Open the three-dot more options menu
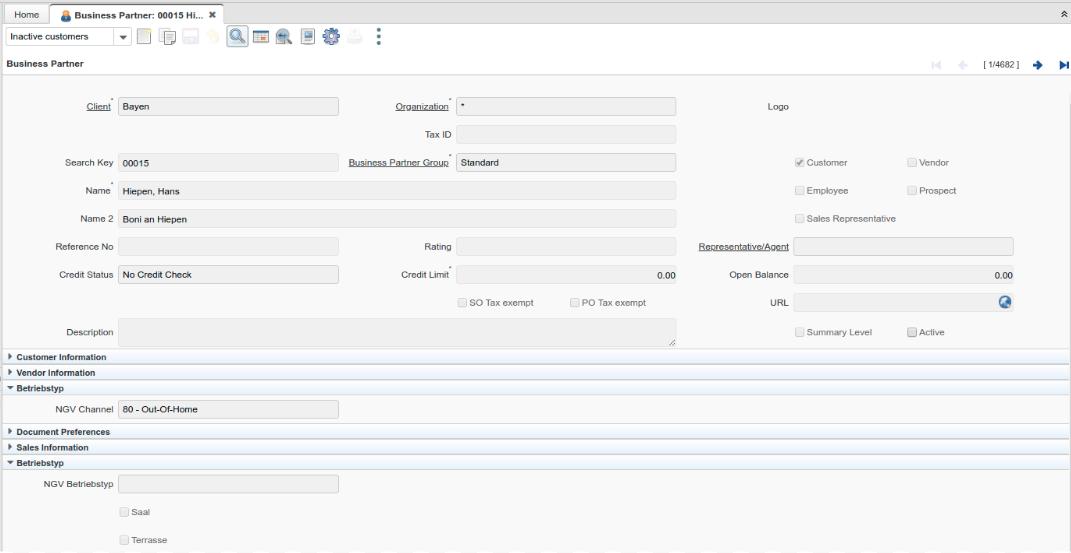1071x553 pixels. (x=378, y=37)
